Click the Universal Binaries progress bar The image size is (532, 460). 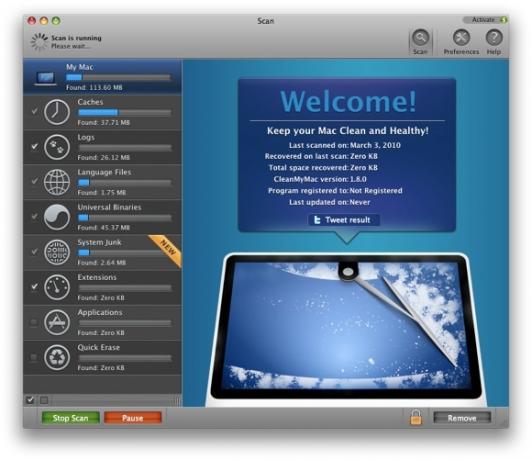click(x=125, y=217)
